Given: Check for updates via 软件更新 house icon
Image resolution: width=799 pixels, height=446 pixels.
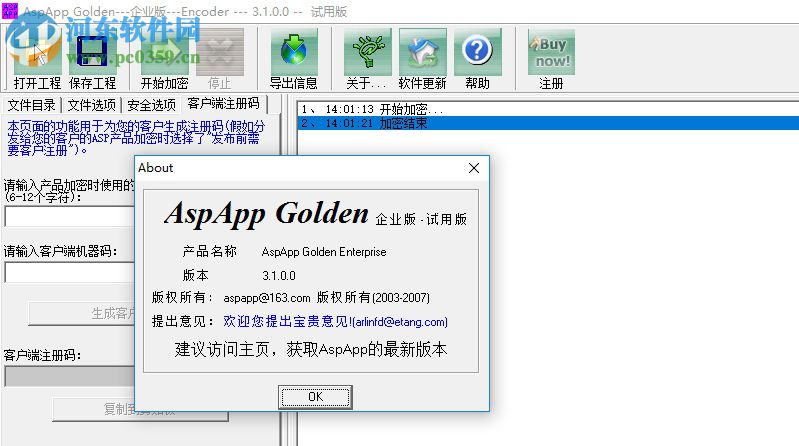Looking at the screenshot, I should click(x=422, y=53).
